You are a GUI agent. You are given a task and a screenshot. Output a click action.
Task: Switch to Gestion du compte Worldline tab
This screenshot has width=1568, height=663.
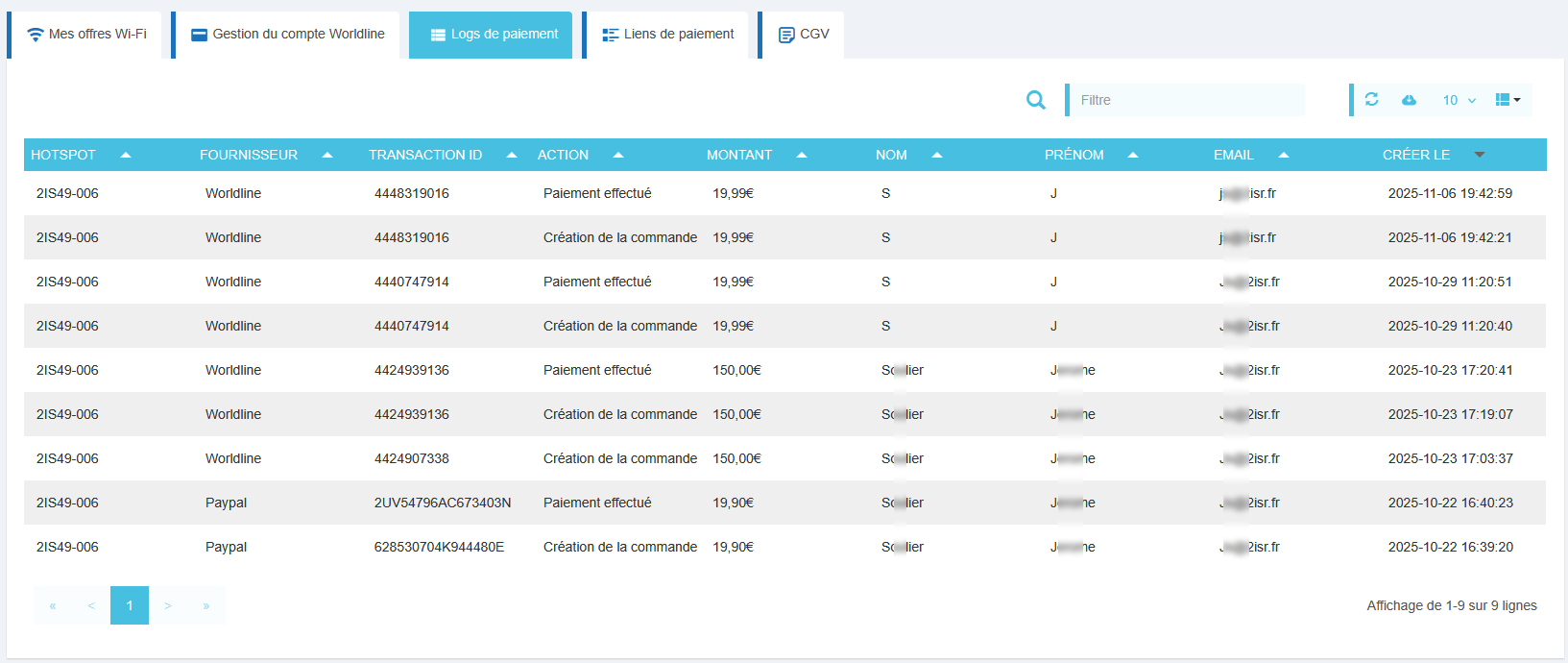(x=288, y=35)
